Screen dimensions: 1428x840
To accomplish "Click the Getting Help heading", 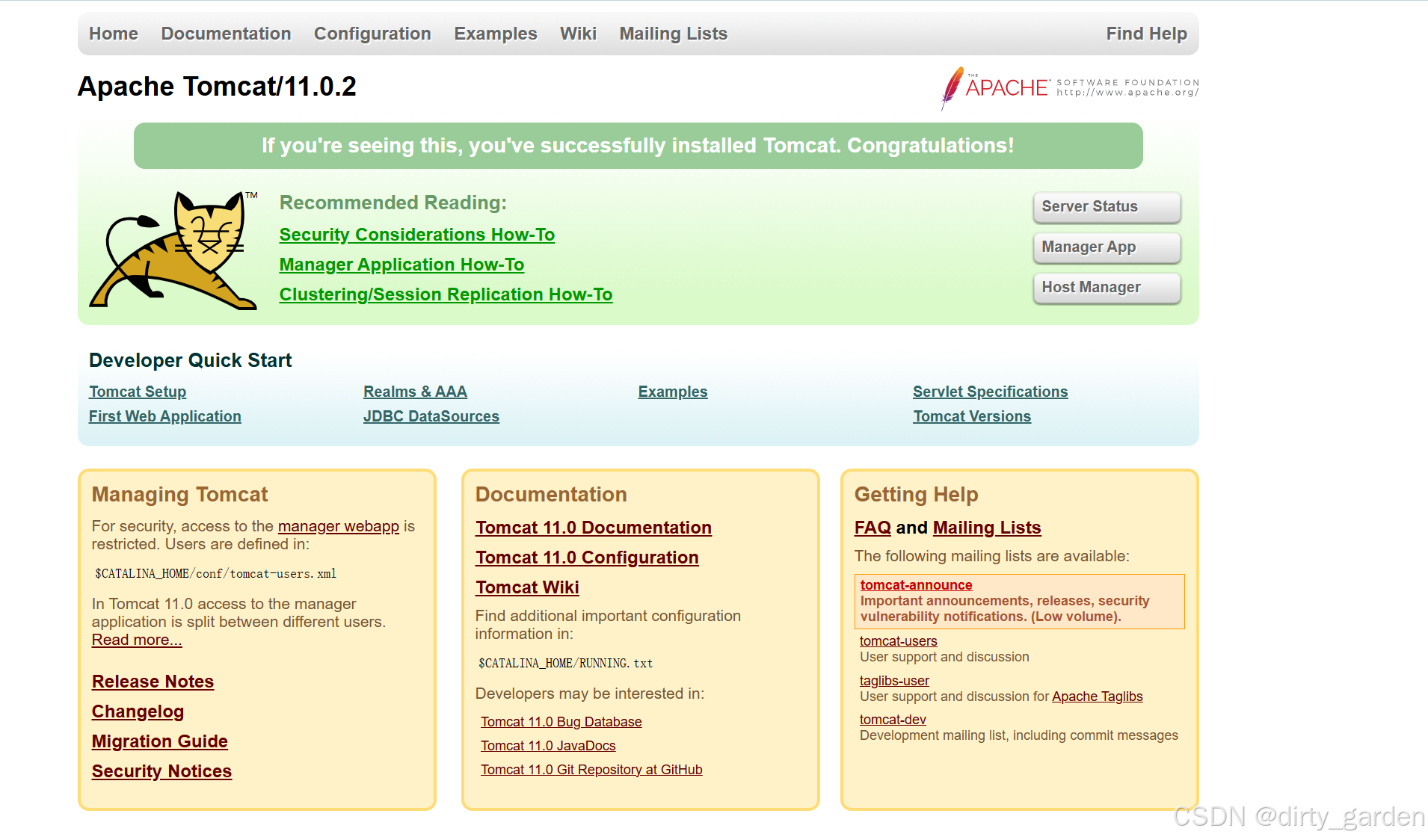I will coord(916,495).
